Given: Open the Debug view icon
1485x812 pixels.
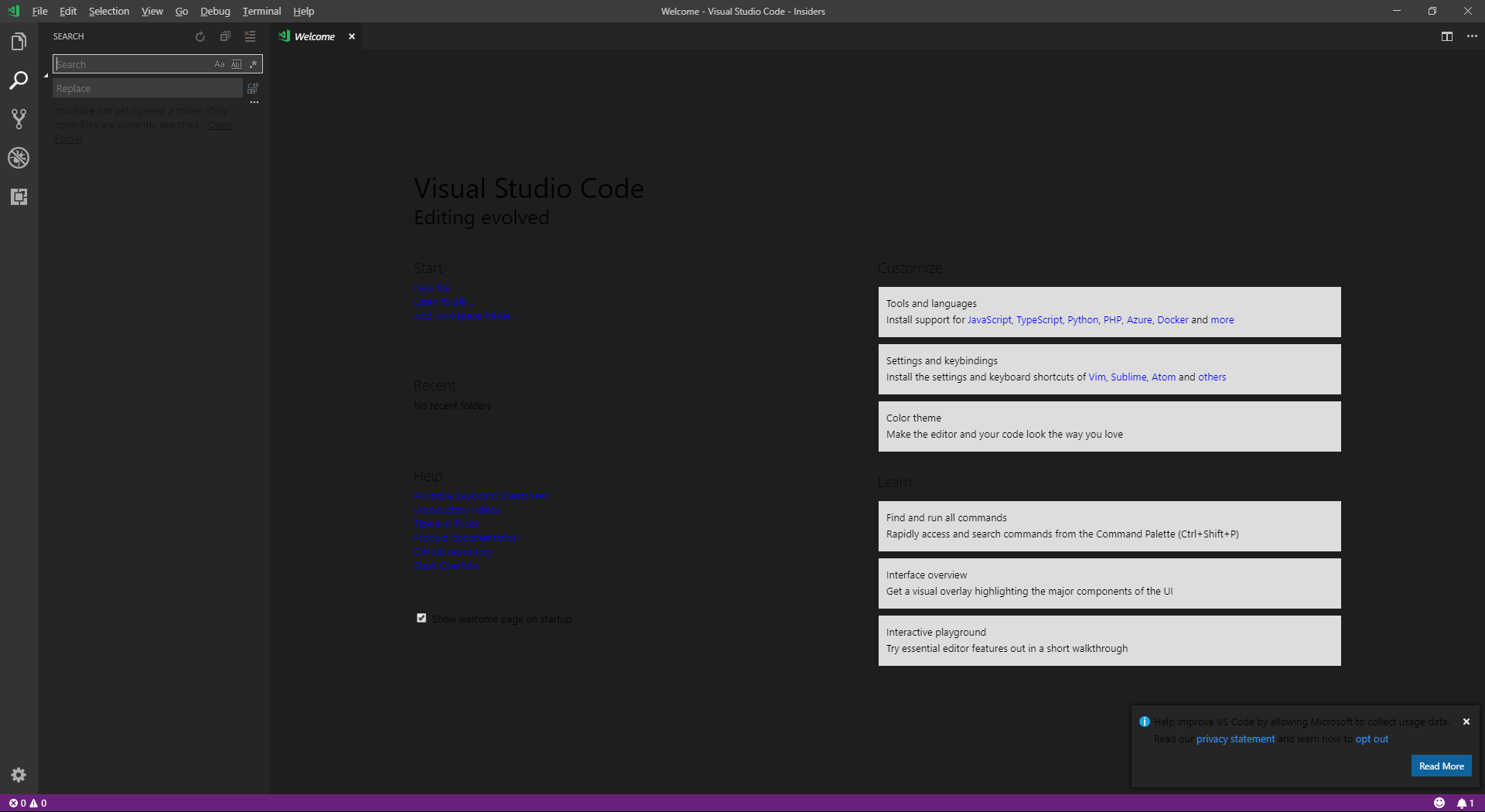Looking at the screenshot, I should coord(19,158).
